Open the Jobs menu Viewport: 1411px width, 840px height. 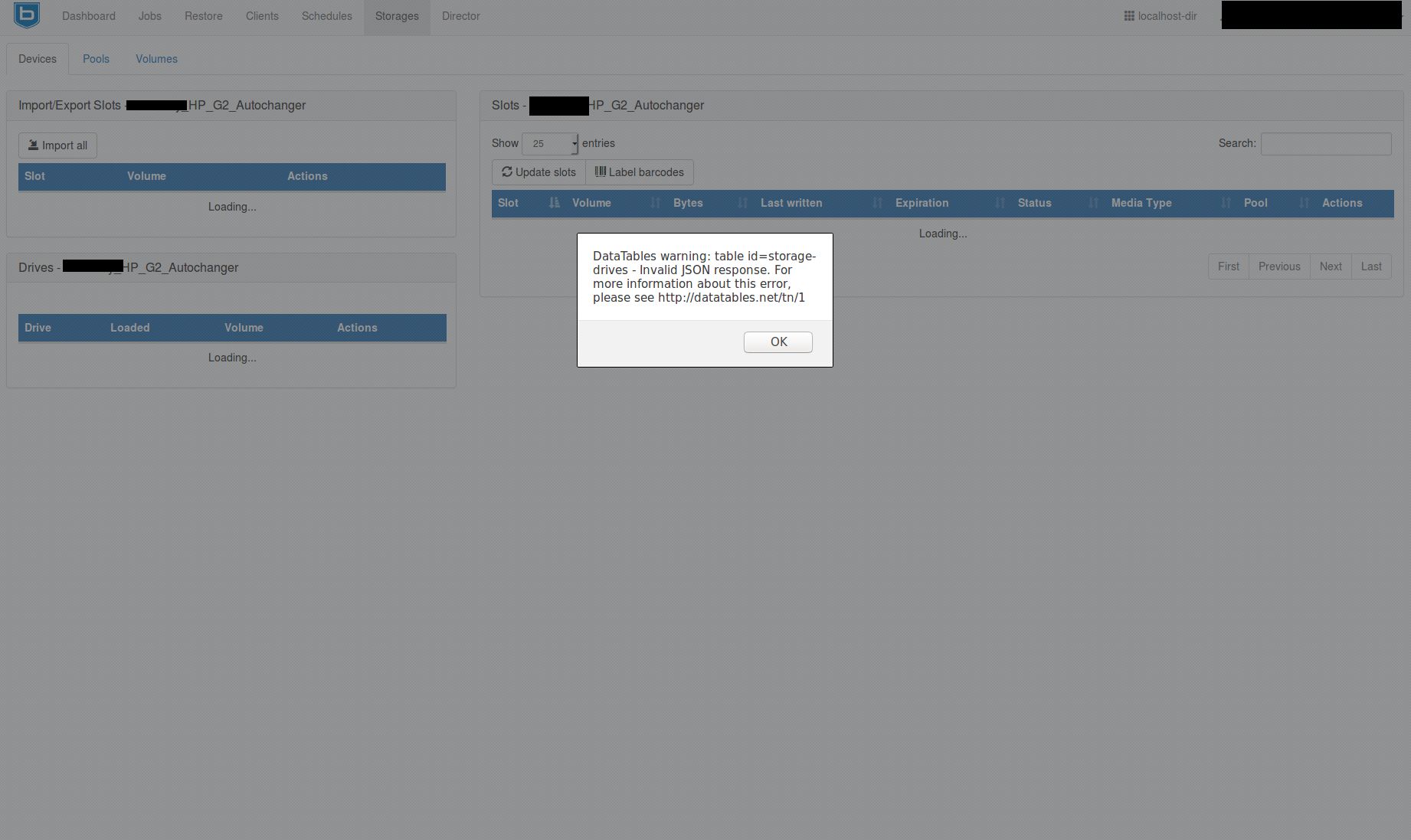pyautogui.click(x=149, y=16)
